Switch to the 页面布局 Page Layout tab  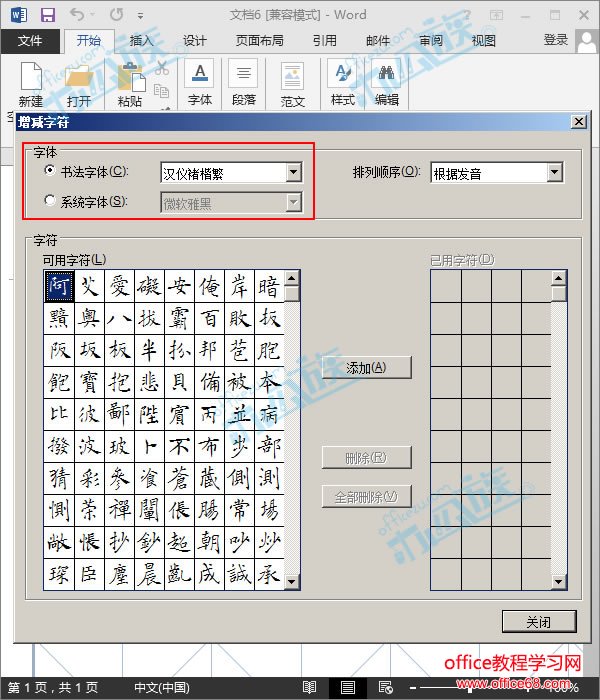coord(260,41)
